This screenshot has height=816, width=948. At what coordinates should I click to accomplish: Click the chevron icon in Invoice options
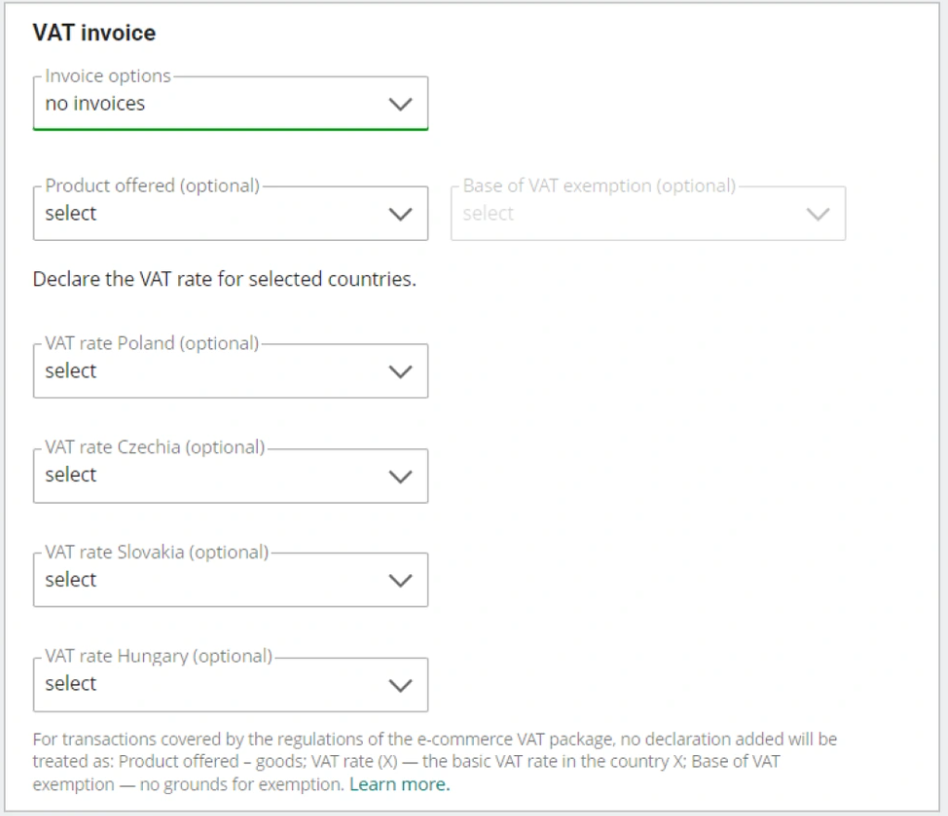400,104
